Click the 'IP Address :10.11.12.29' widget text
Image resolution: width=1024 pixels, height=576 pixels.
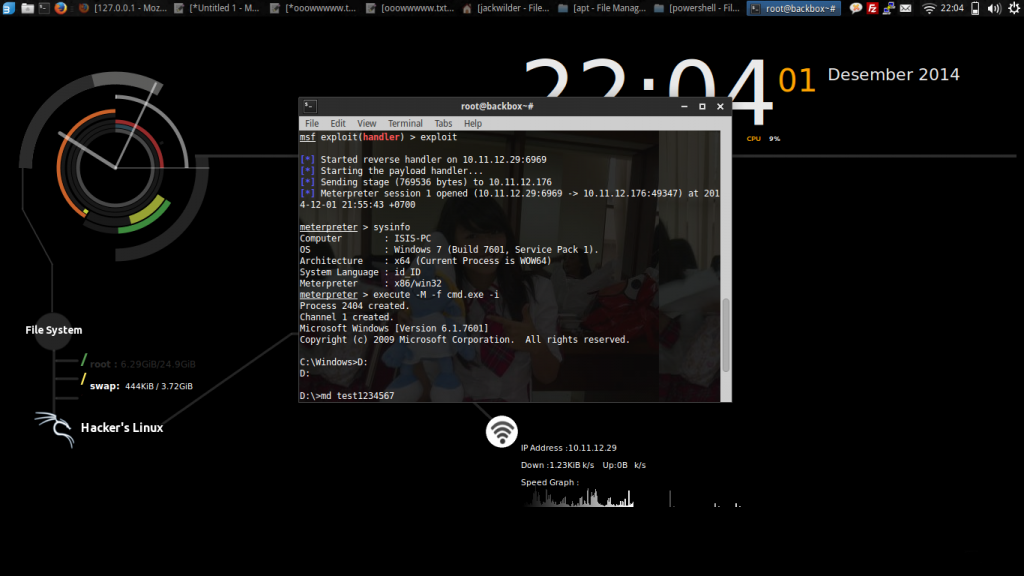click(x=569, y=448)
